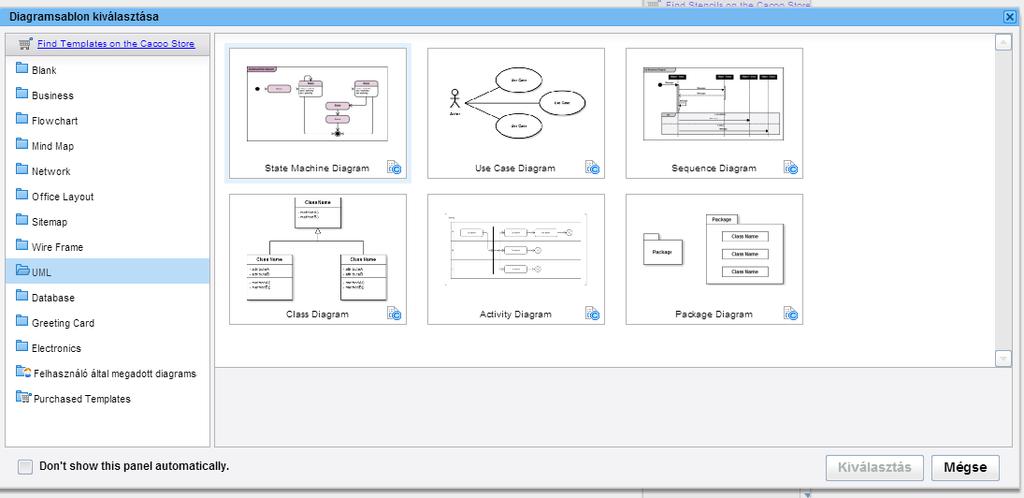Open Find Templates on the Cacoo Store link
The width and height of the screenshot is (1024, 498).
click(x=116, y=44)
